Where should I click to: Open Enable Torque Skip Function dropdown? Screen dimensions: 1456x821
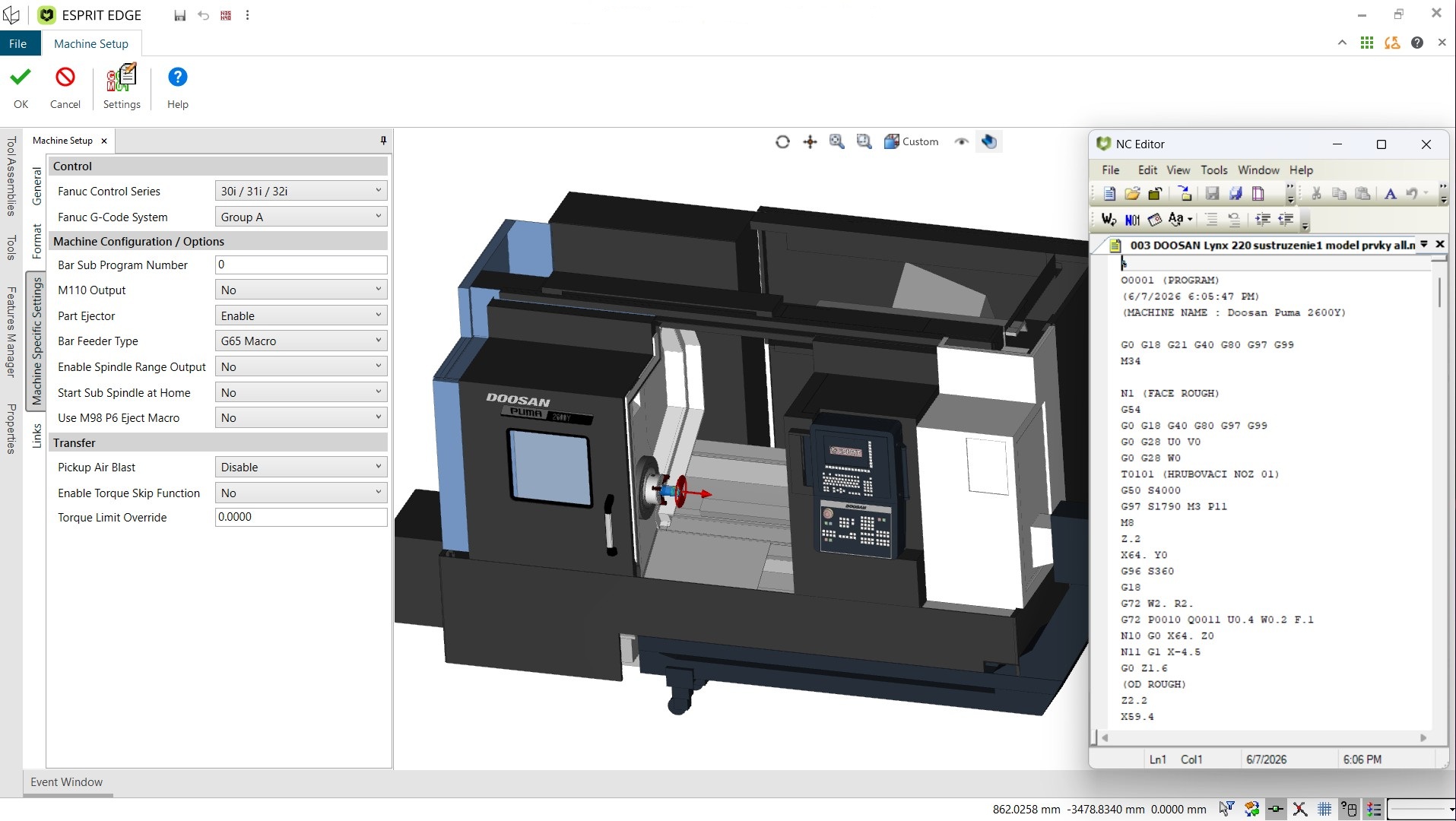pos(301,493)
